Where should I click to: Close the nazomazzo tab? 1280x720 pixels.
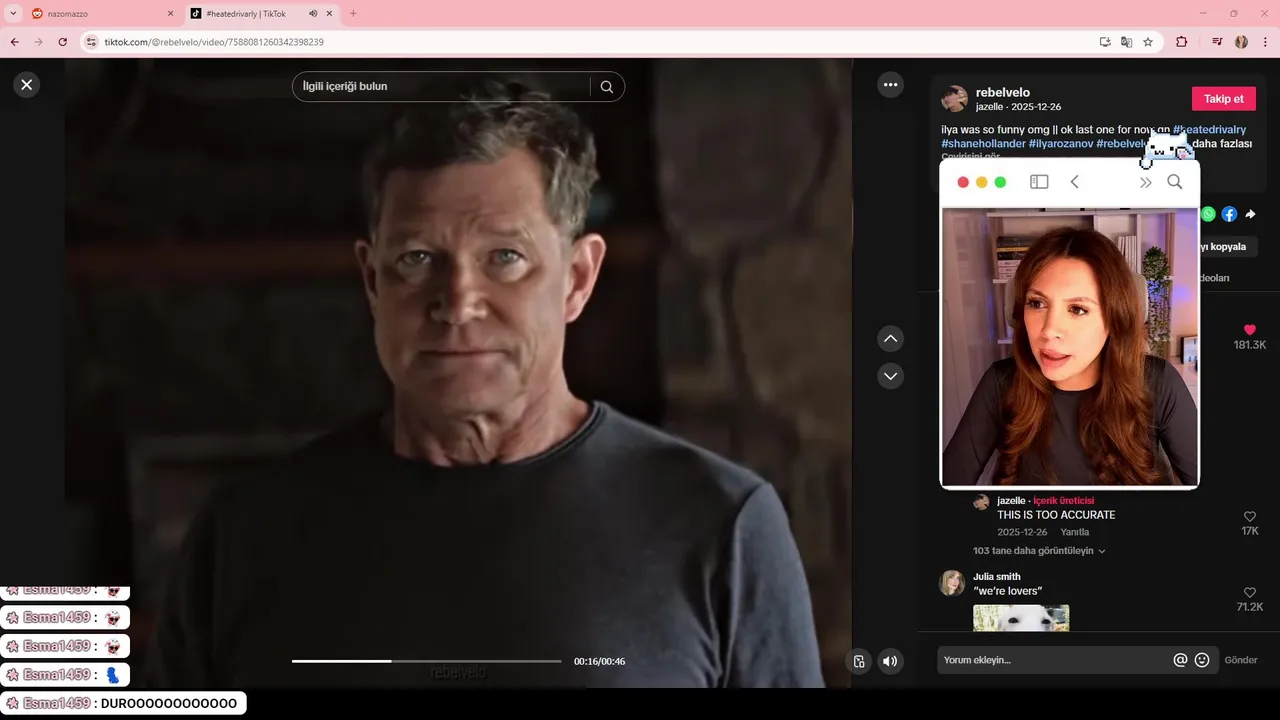(x=170, y=14)
